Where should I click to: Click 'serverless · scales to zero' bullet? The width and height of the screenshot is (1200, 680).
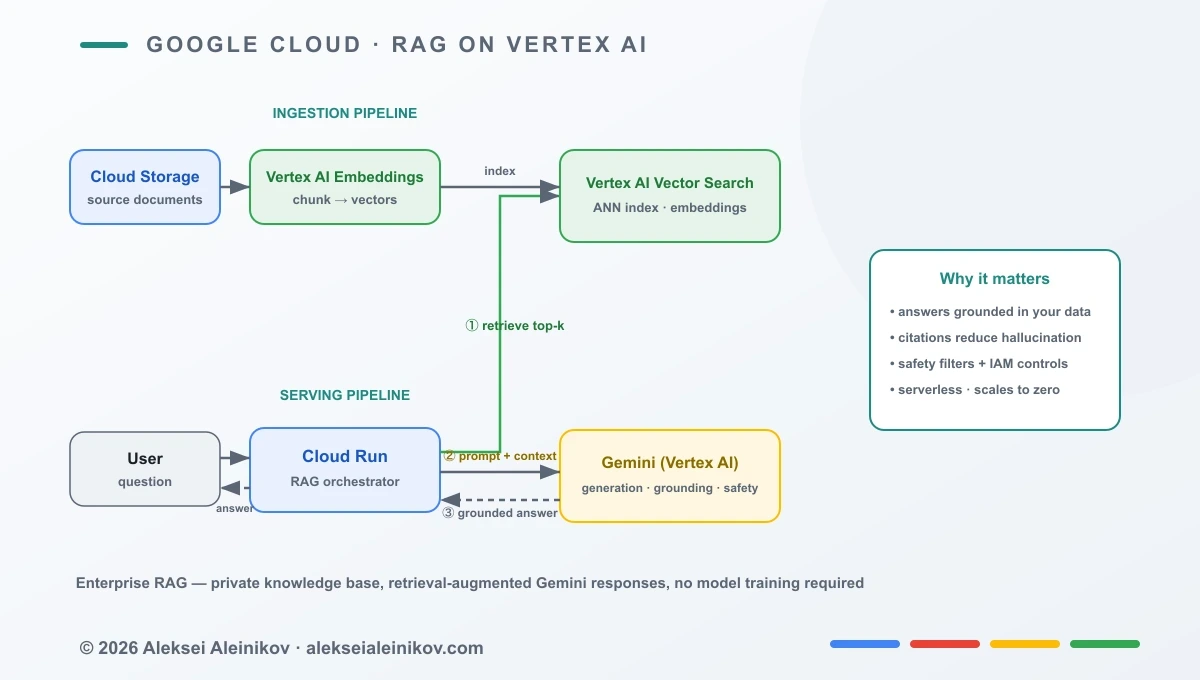tap(974, 389)
